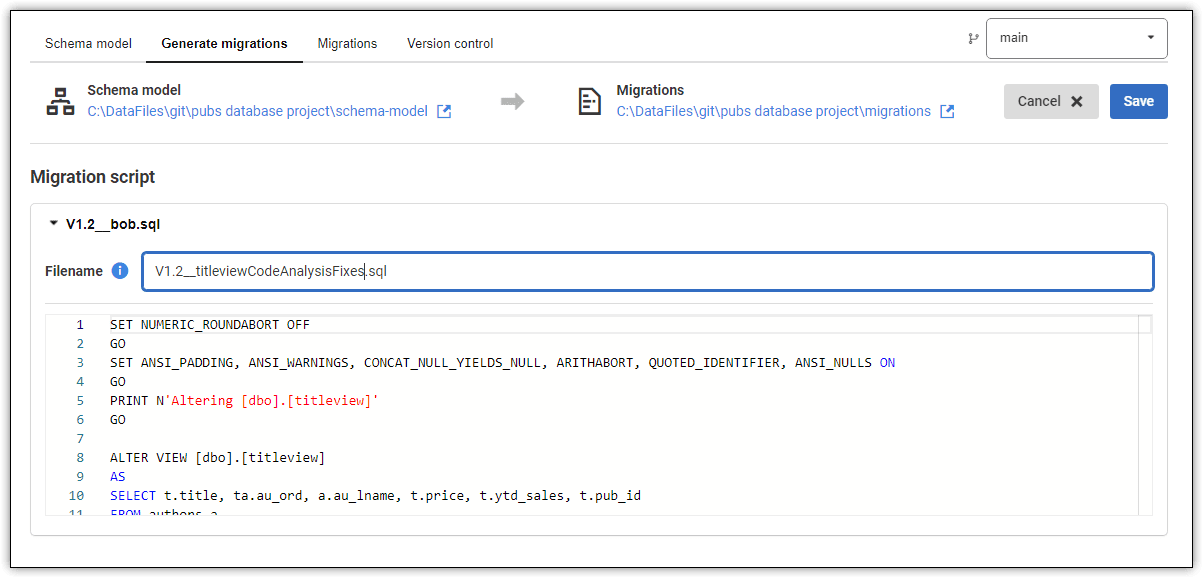Click the Schema model hierarchy icon
1203x578 pixels.
(60, 101)
